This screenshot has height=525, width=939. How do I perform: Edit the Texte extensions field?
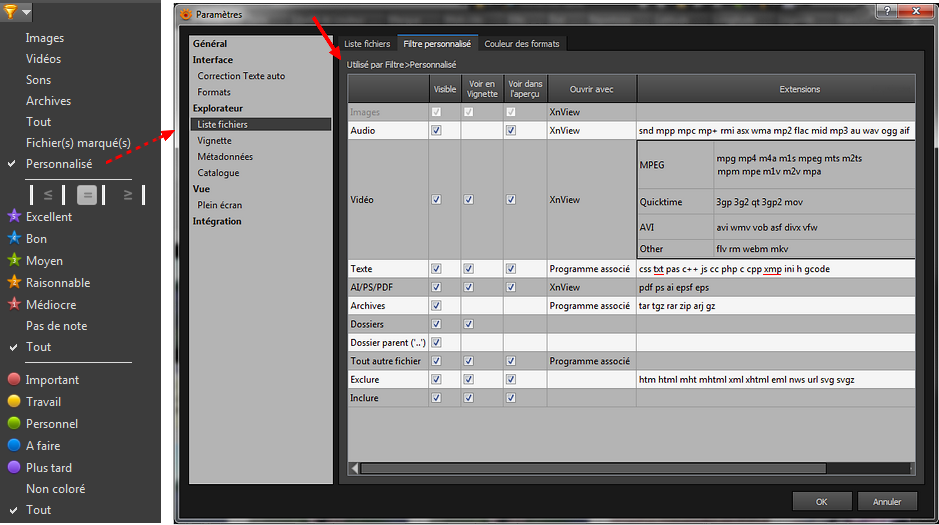coord(776,269)
